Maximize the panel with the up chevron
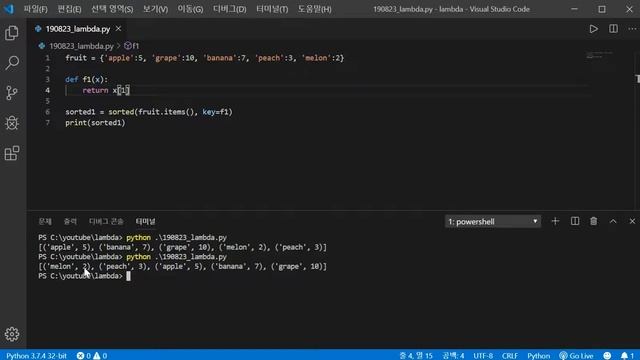Screen dimensions: 640x360 click(x=613, y=221)
